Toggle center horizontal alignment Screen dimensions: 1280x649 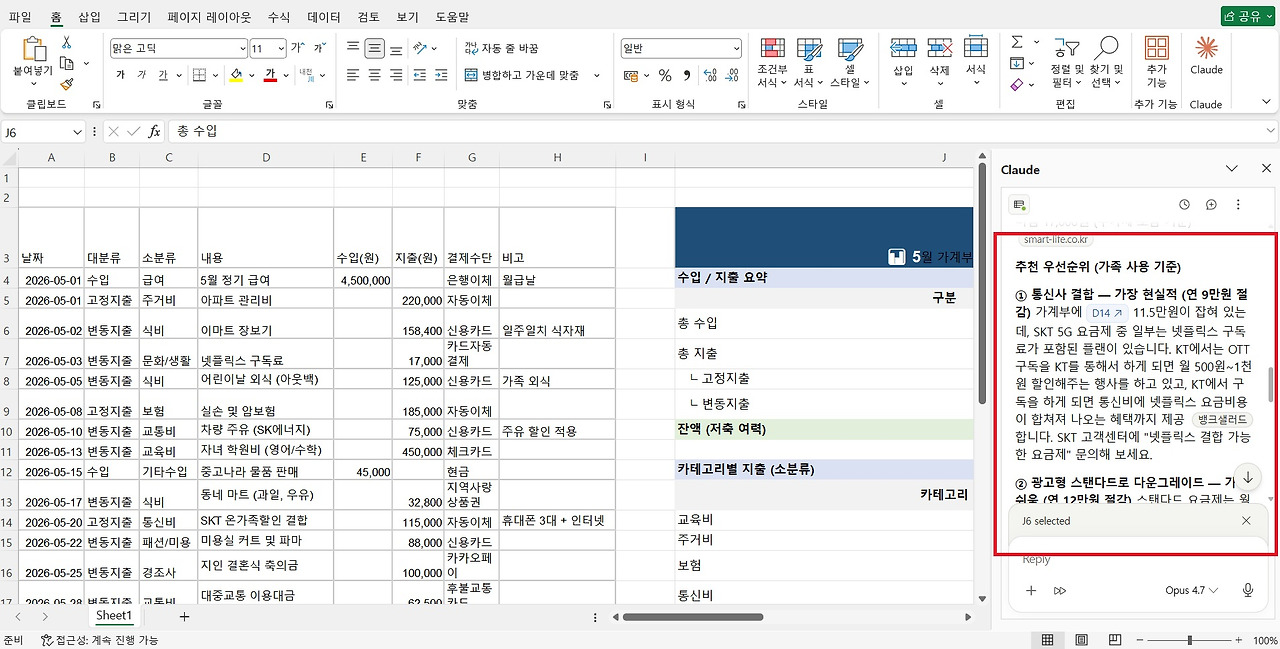point(375,75)
